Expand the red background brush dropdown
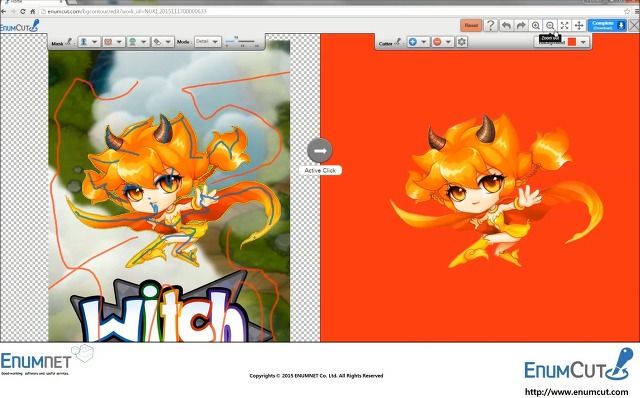The width and height of the screenshot is (640, 398). 119,42
